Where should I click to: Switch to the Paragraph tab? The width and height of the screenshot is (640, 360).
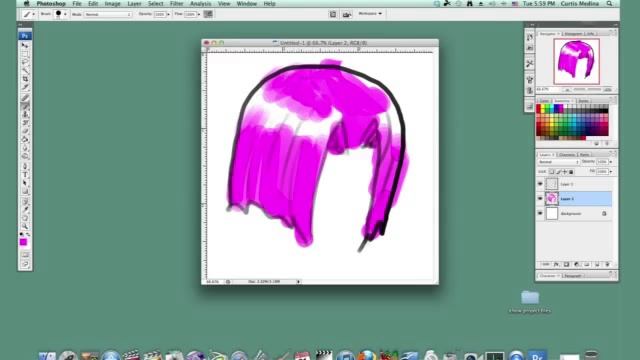tap(572, 276)
